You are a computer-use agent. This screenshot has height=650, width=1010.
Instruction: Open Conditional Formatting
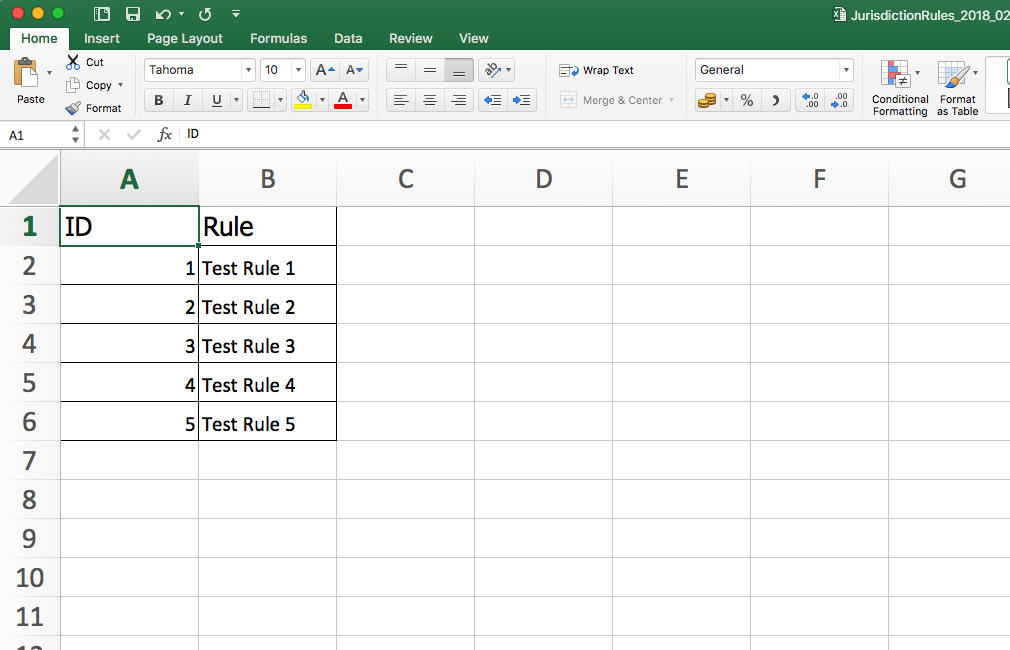coord(900,89)
